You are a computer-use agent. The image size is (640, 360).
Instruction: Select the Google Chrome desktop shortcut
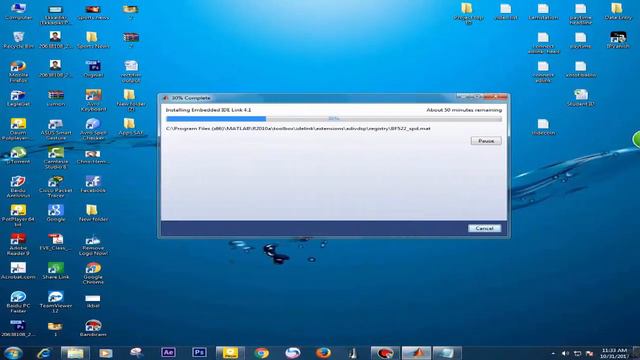tap(93, 273)
